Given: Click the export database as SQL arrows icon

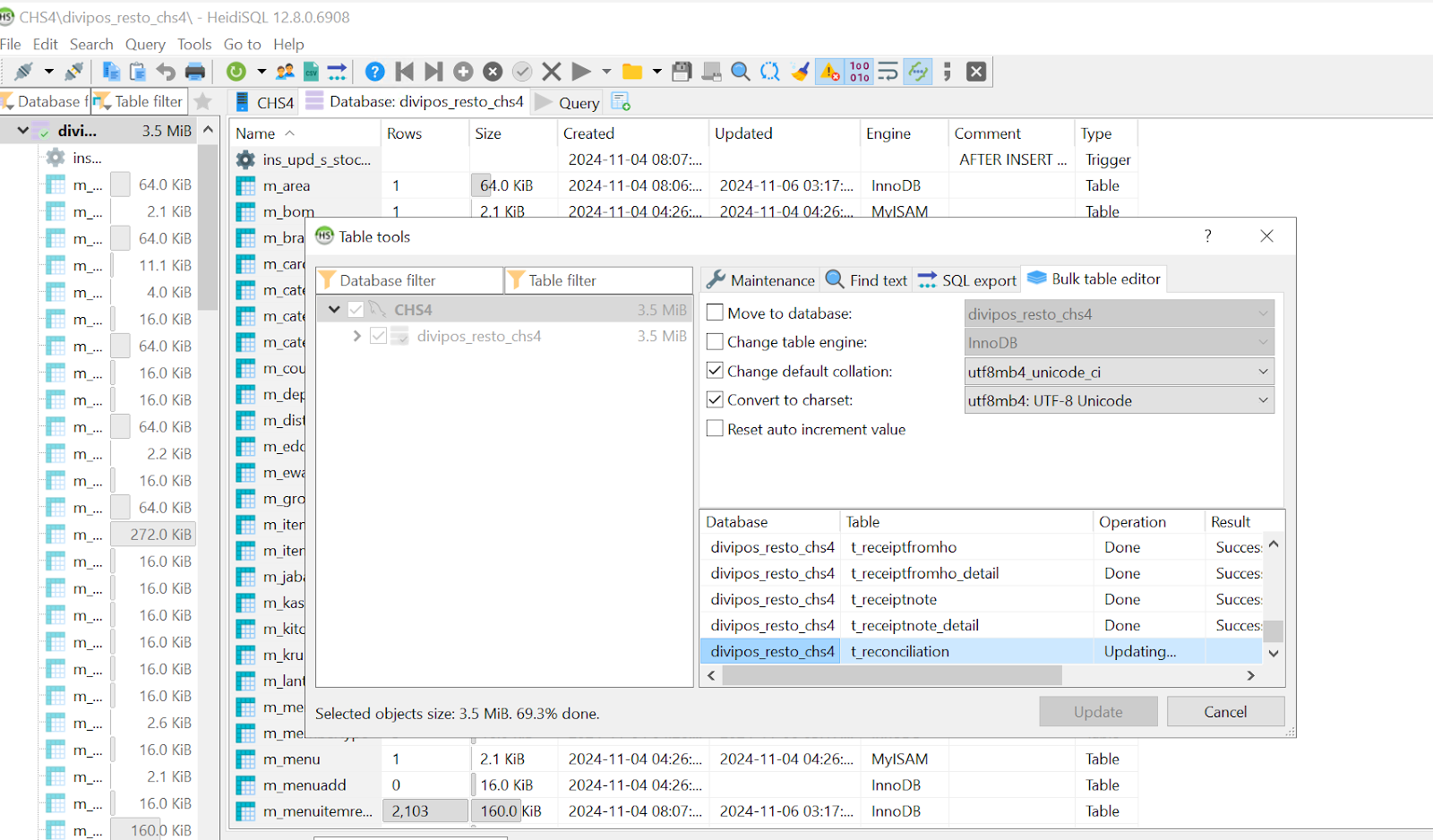Looking at the screenshot, I should (337, 72).
